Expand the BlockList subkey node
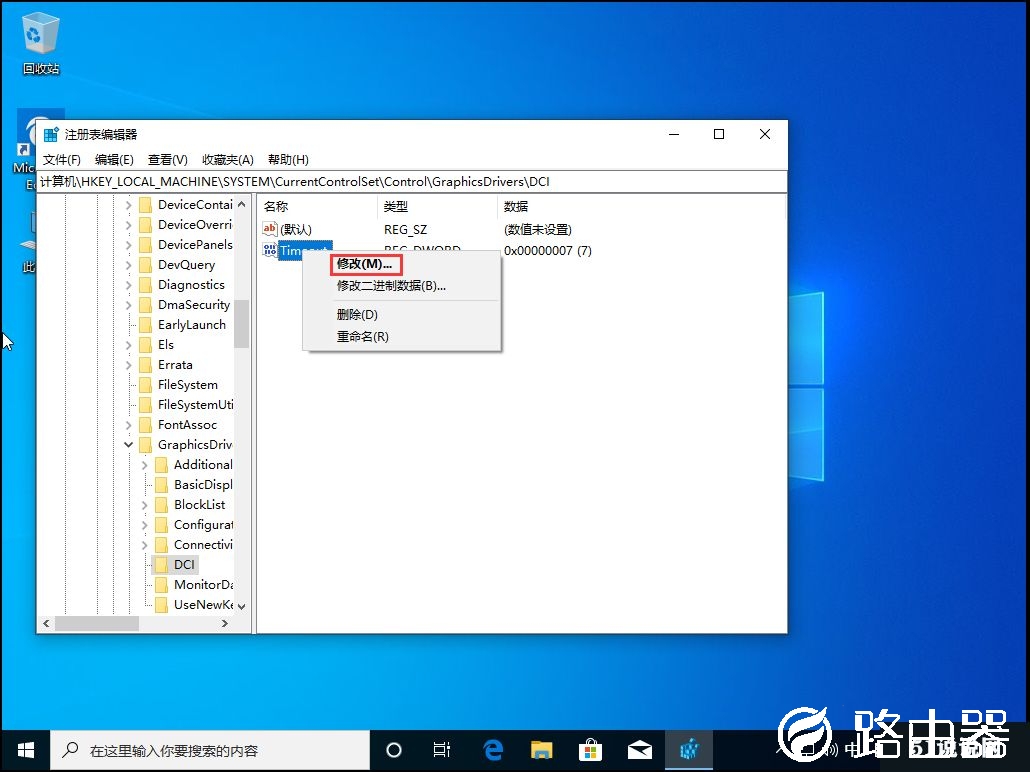Screen dimensions: 1030x772 pyautogui.click(x=145, y=505)
